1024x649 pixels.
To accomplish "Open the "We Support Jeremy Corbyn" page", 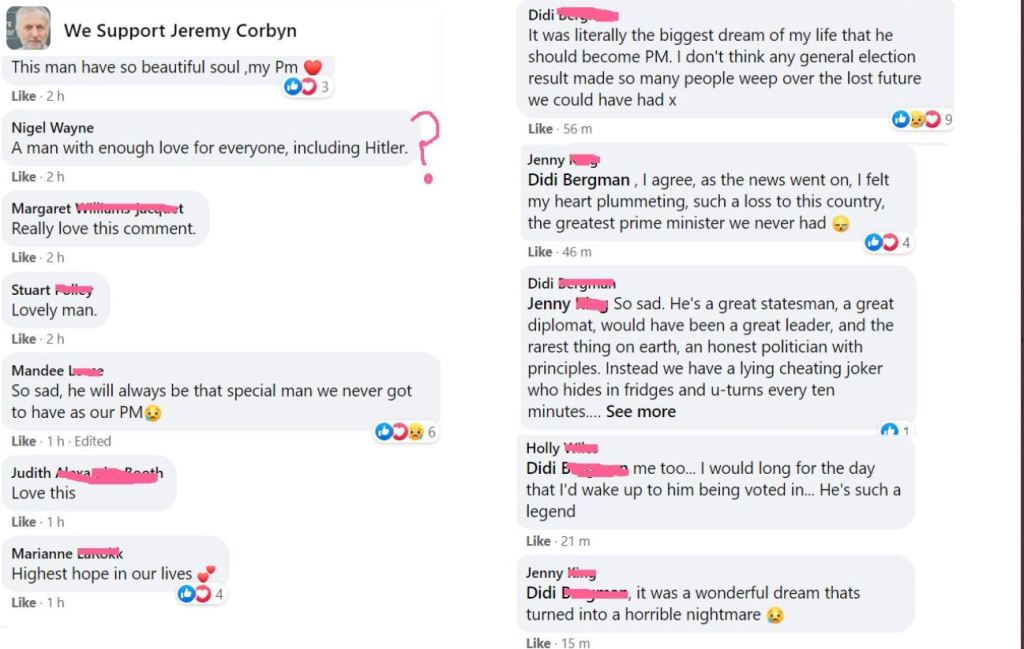I will click(180, 30).
